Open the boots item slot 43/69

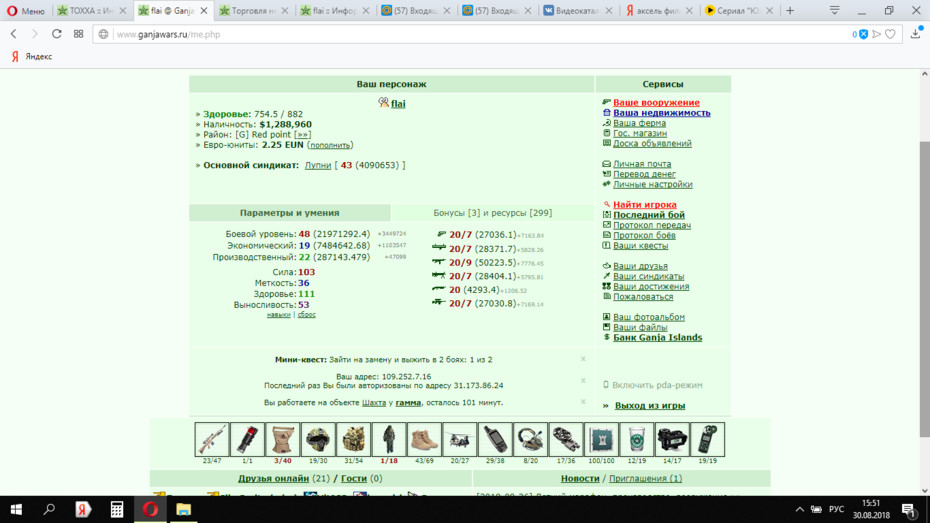coord(424,439)
